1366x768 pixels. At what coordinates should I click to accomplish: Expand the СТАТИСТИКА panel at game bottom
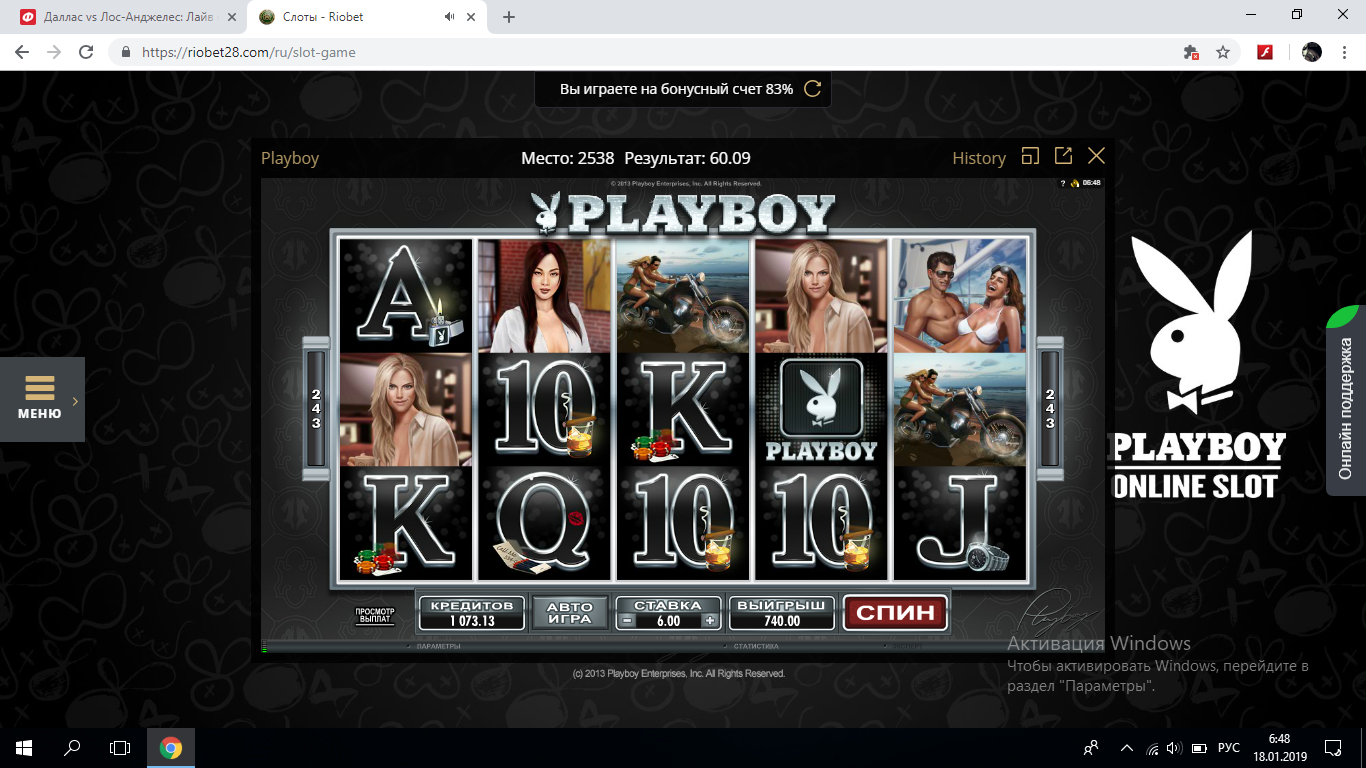pyautogui.click(x=755, y=646)
